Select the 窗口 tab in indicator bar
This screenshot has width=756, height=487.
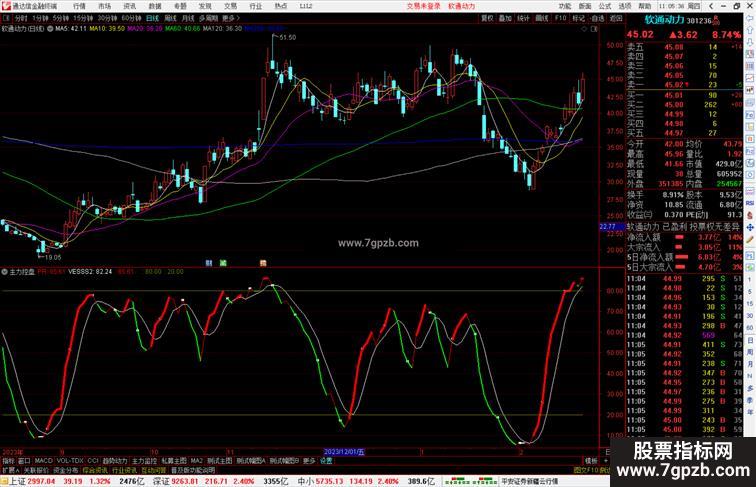(24, 461)
